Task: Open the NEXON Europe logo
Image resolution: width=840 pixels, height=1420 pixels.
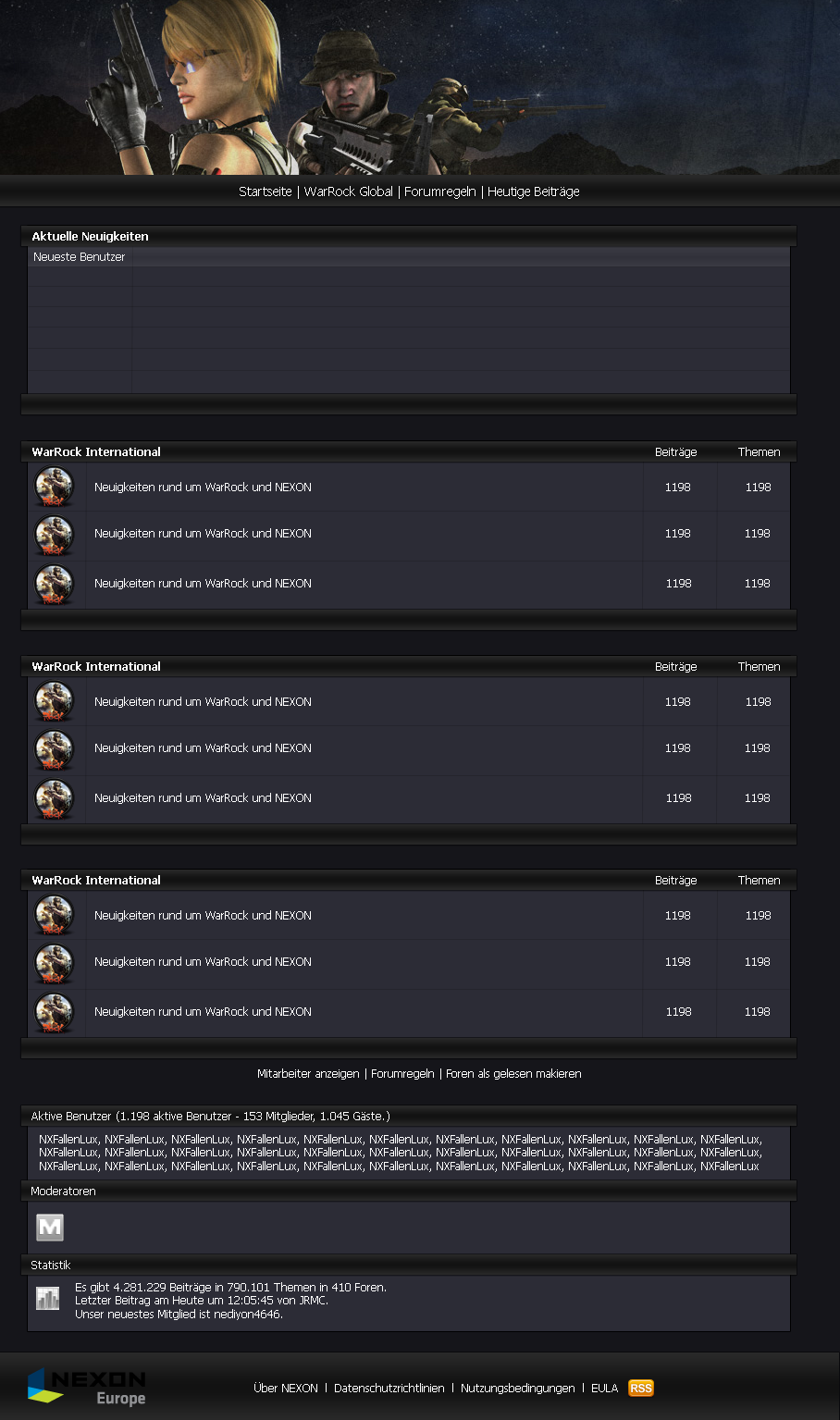Action: click(x=87, y=1387)
